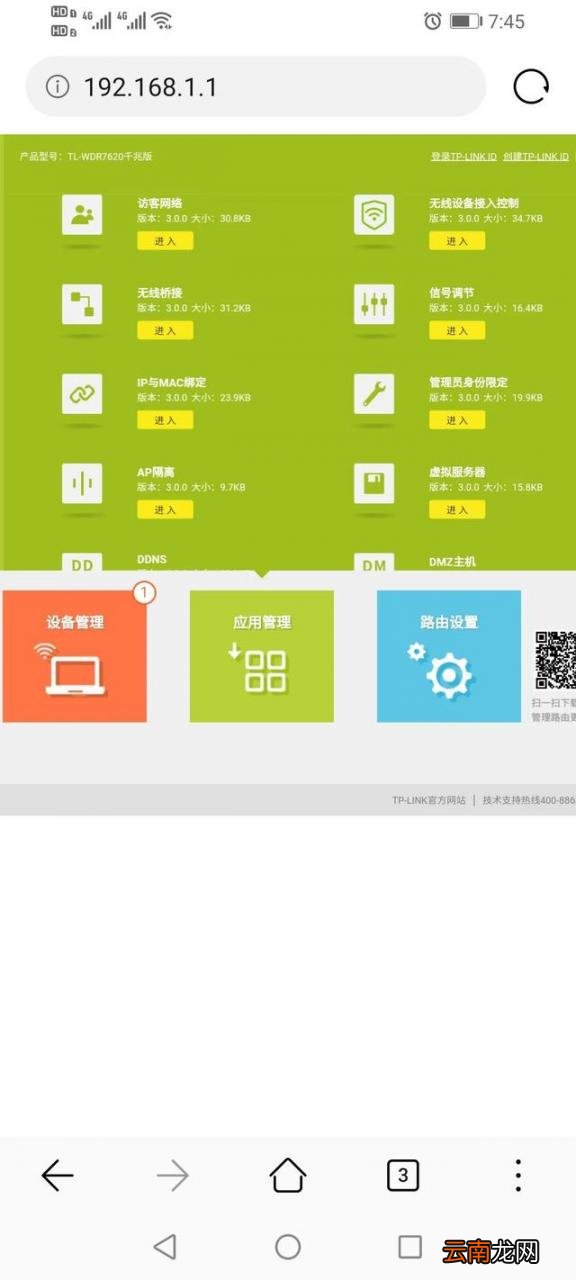The width and height of the screenshot is (576, 1280).
Task: Open the Signal Adjustment (信号调节) sliders icon
Action: 374,304
